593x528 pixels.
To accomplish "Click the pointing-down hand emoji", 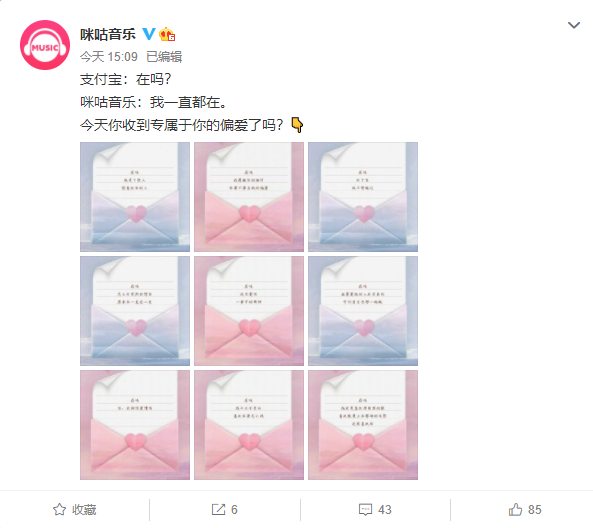I will point(297,125).
